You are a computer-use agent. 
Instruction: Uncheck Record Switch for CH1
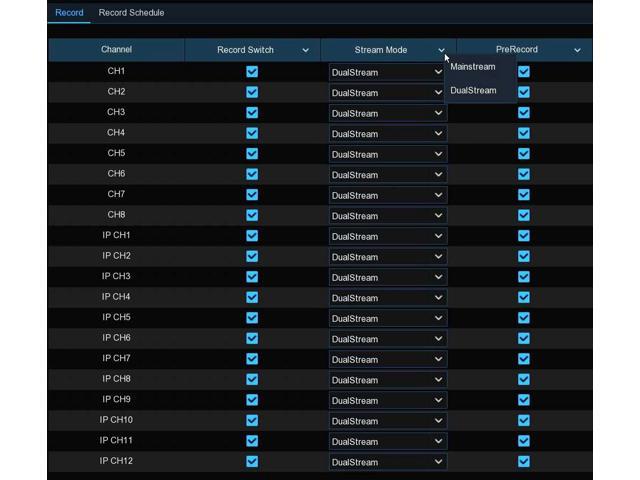coord(252,72)
